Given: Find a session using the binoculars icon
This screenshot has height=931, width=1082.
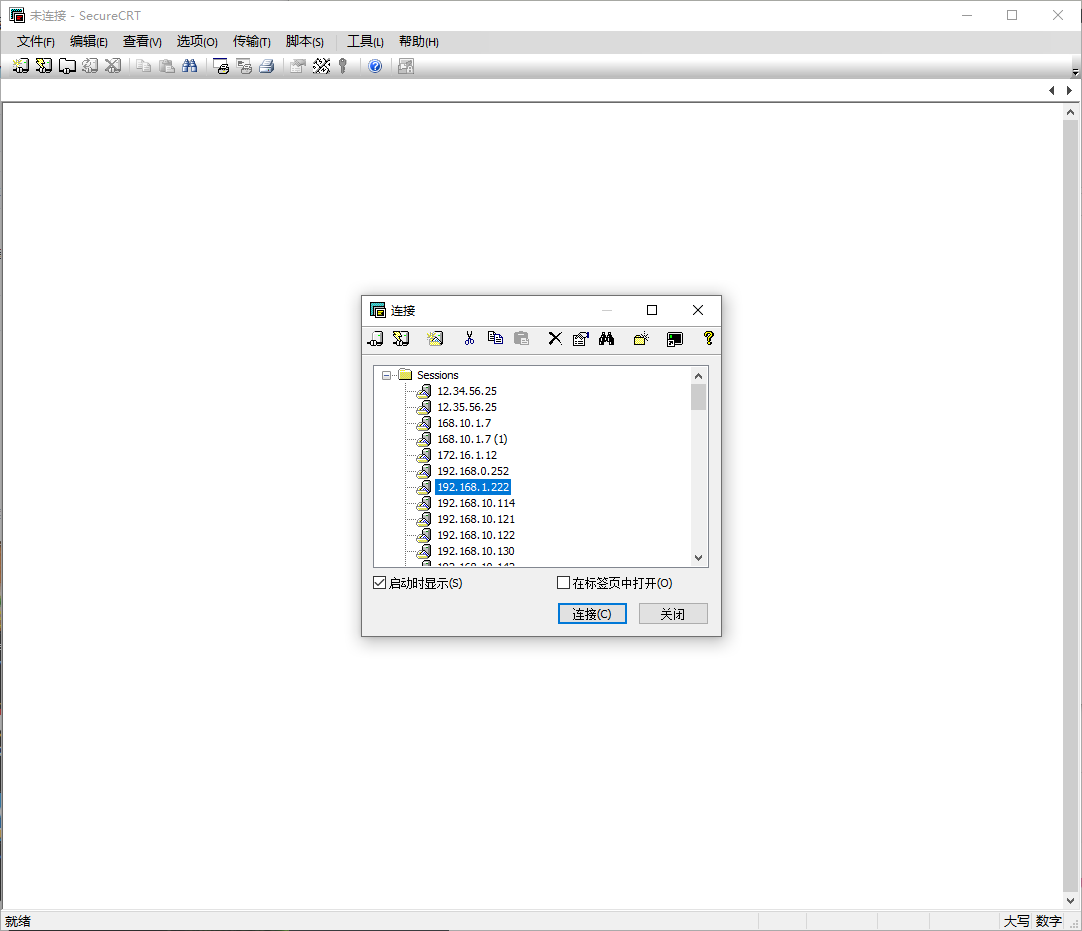Looking at the screenshot, I should 607,338.
